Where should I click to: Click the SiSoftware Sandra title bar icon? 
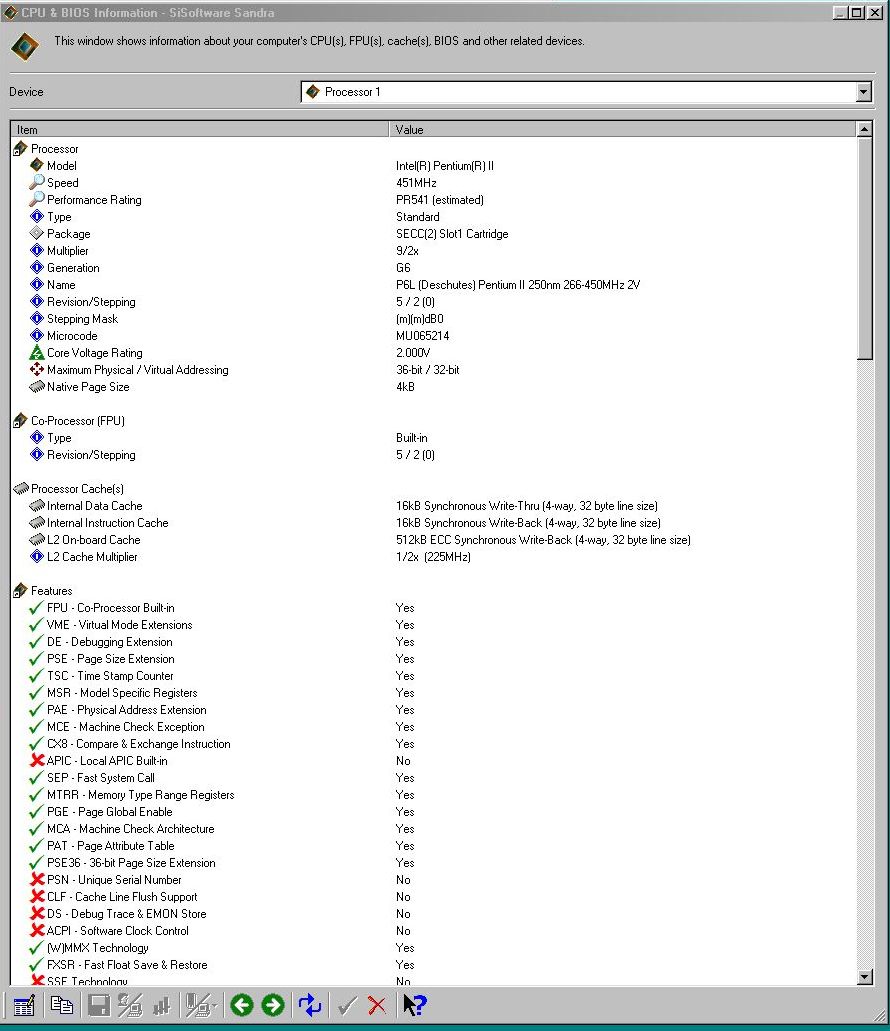[11, 12]
